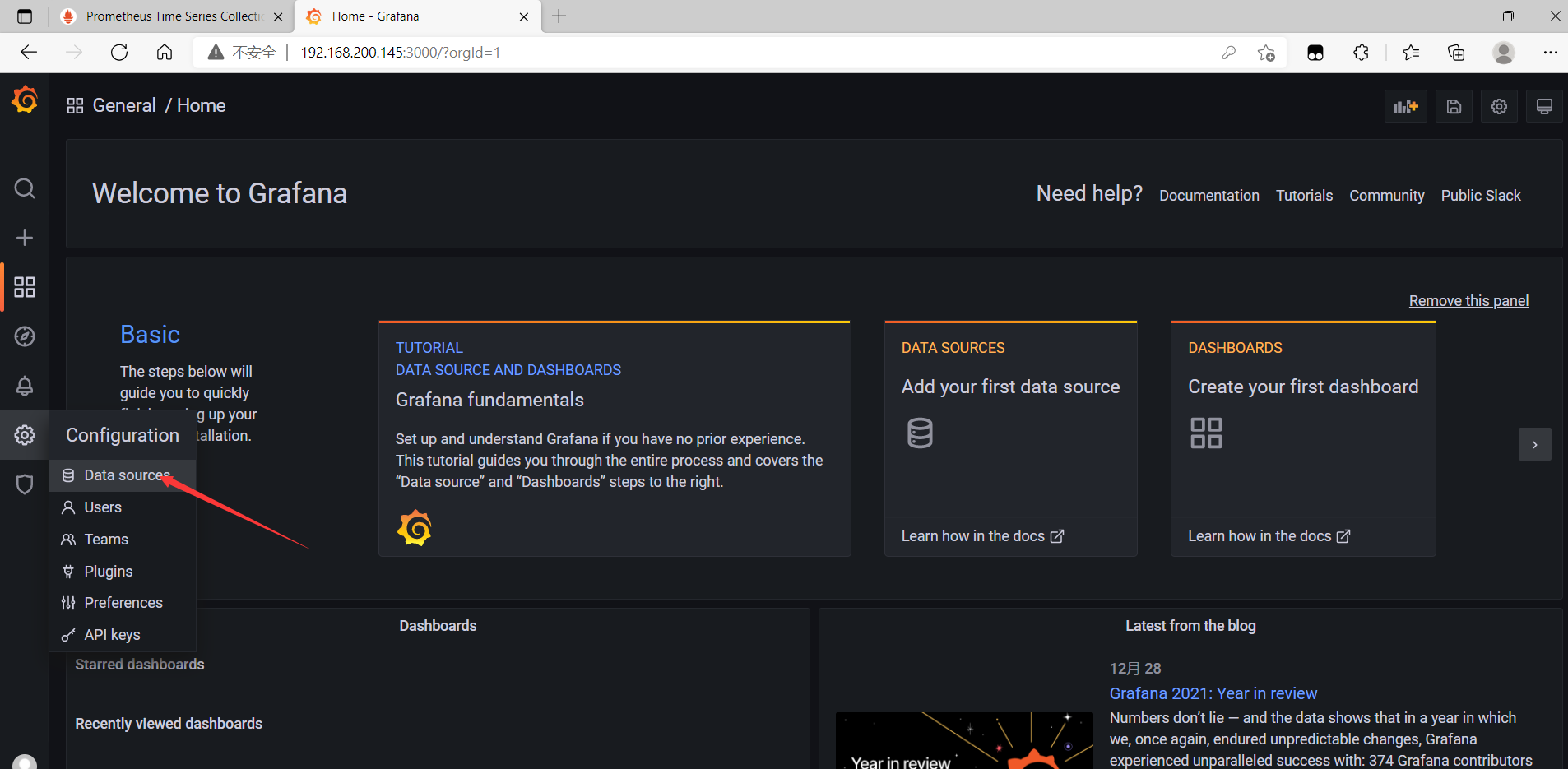Click the browser Back arrow
Viewport: 1568px width, 769px height.
click(x=29, y=53)
